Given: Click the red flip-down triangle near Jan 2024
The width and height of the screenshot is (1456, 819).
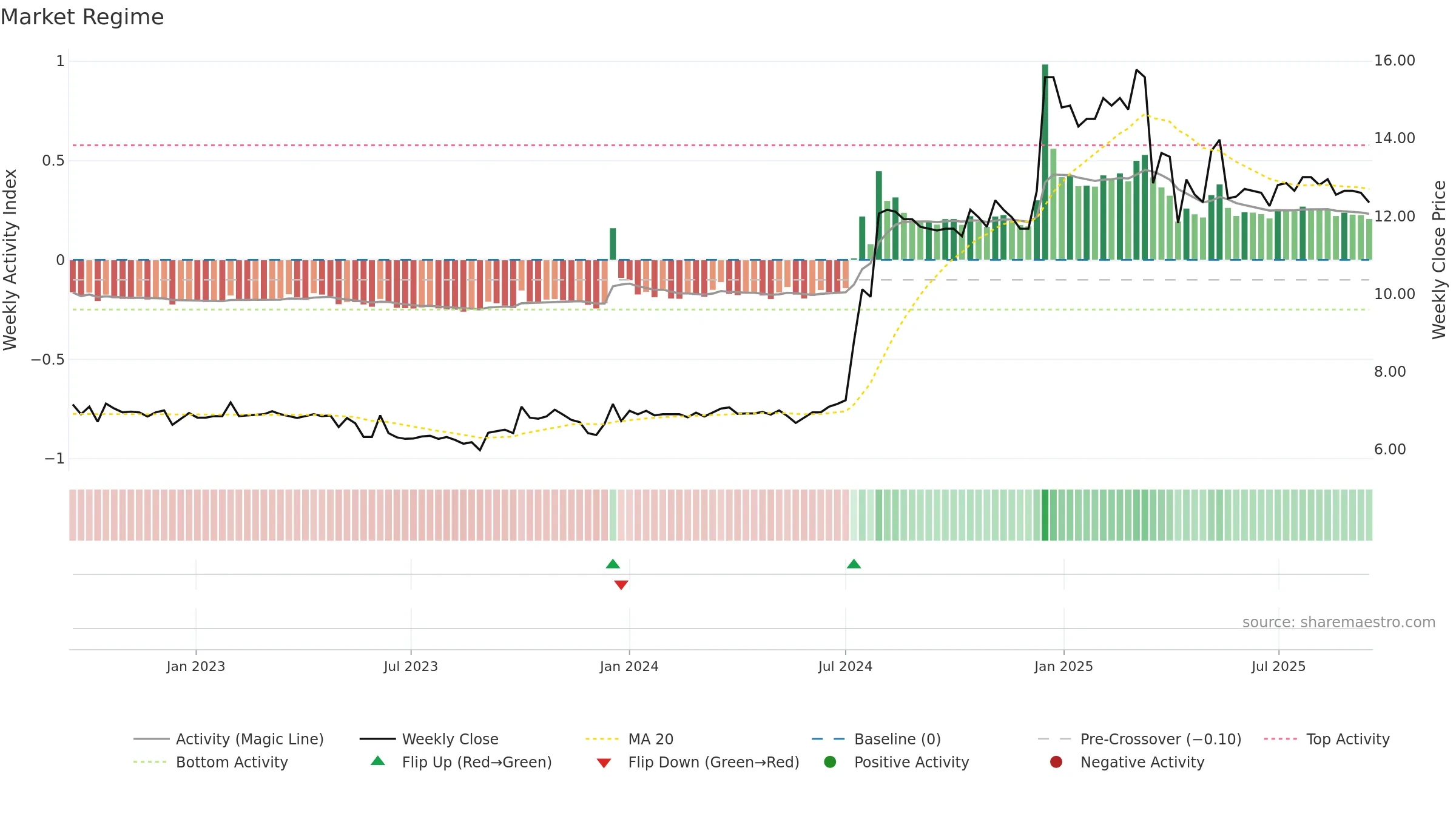Looking at the screenshot, I should 621,585.
